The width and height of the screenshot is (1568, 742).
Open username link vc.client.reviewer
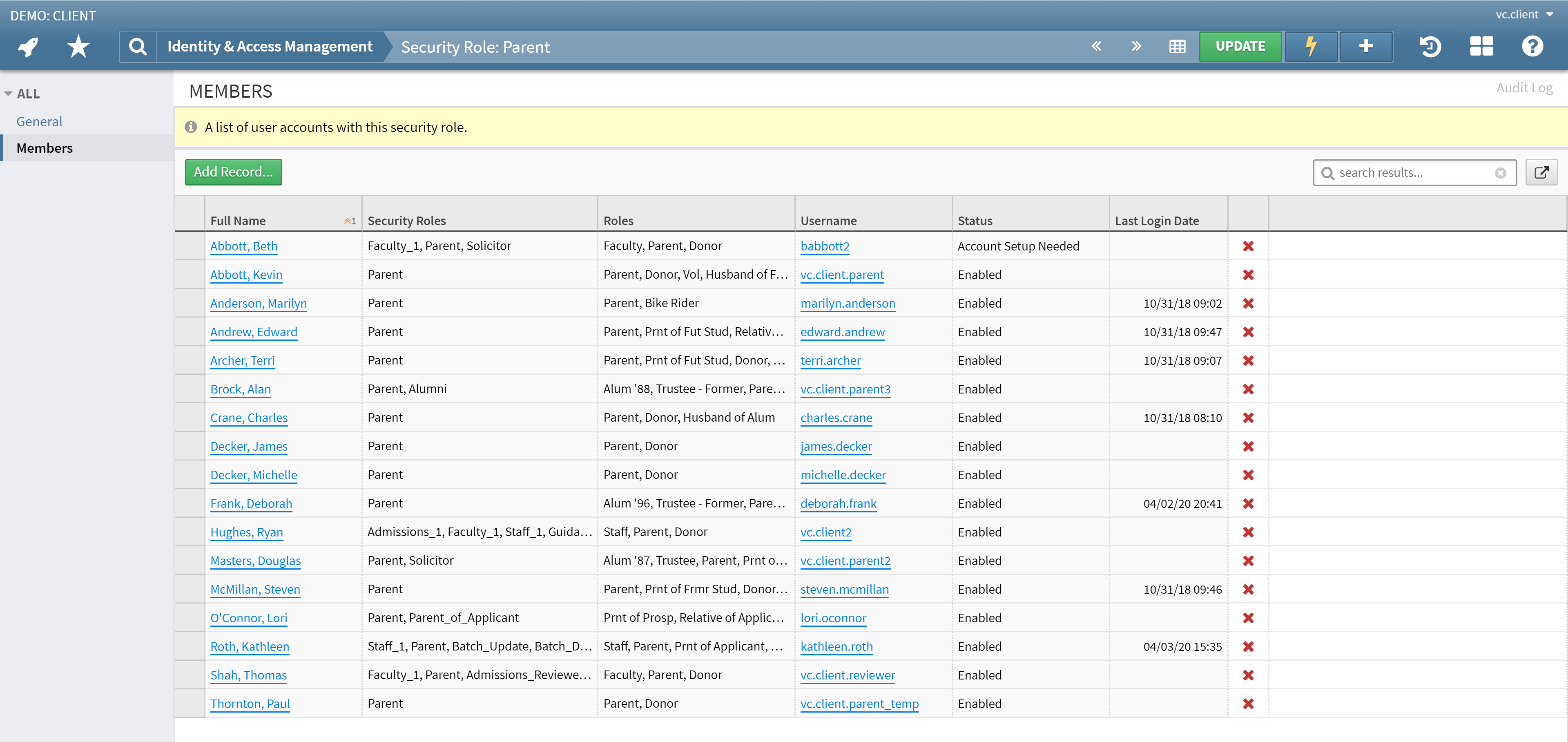[x=847, y=675]
